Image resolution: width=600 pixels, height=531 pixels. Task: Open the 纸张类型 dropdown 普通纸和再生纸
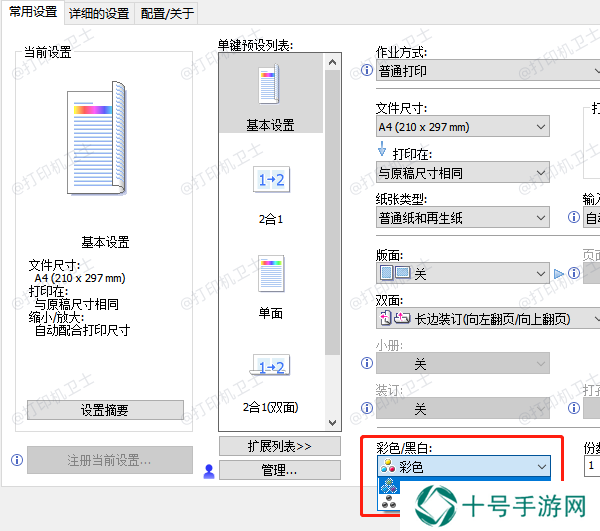click(463, 217)
